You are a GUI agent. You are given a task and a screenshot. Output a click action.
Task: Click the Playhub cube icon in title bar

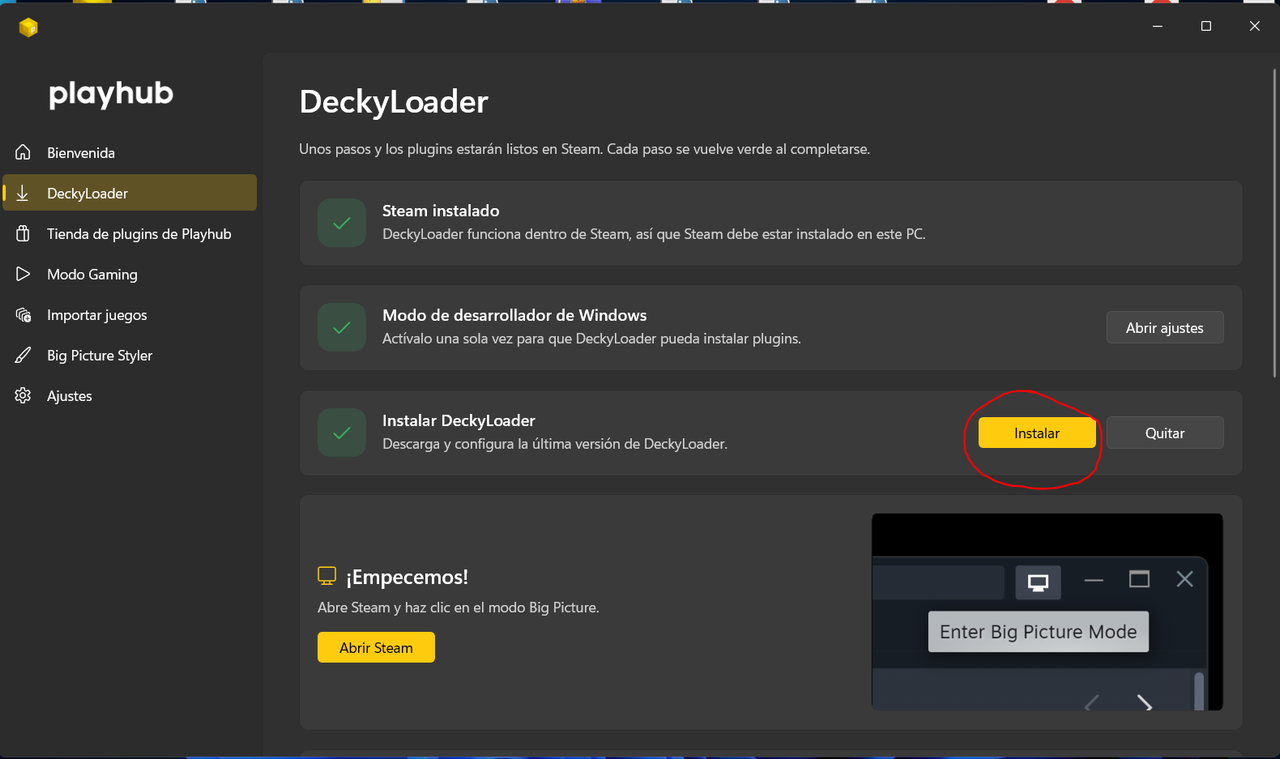pos(28,27)
